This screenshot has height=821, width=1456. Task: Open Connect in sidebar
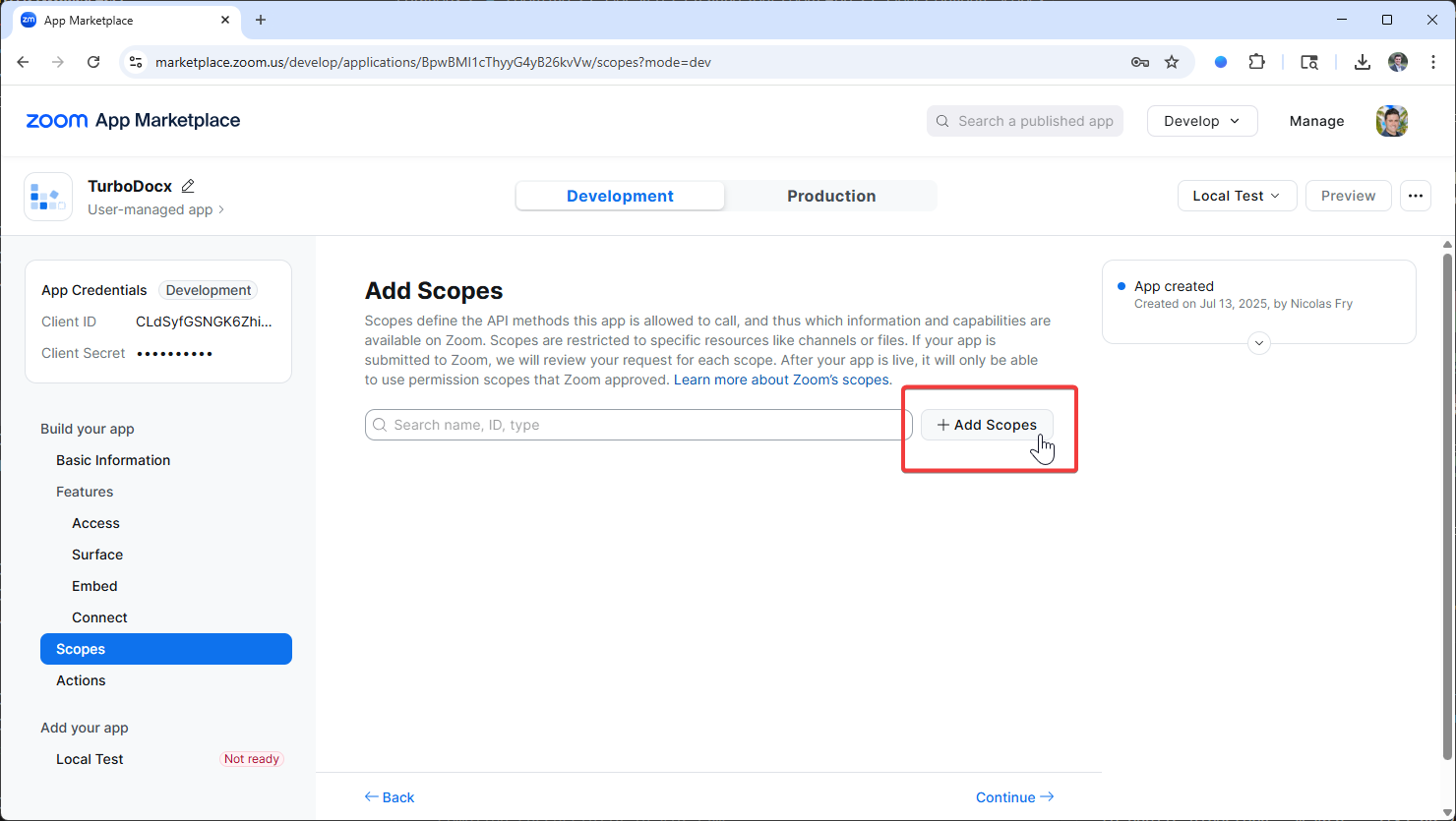[99, 617]
